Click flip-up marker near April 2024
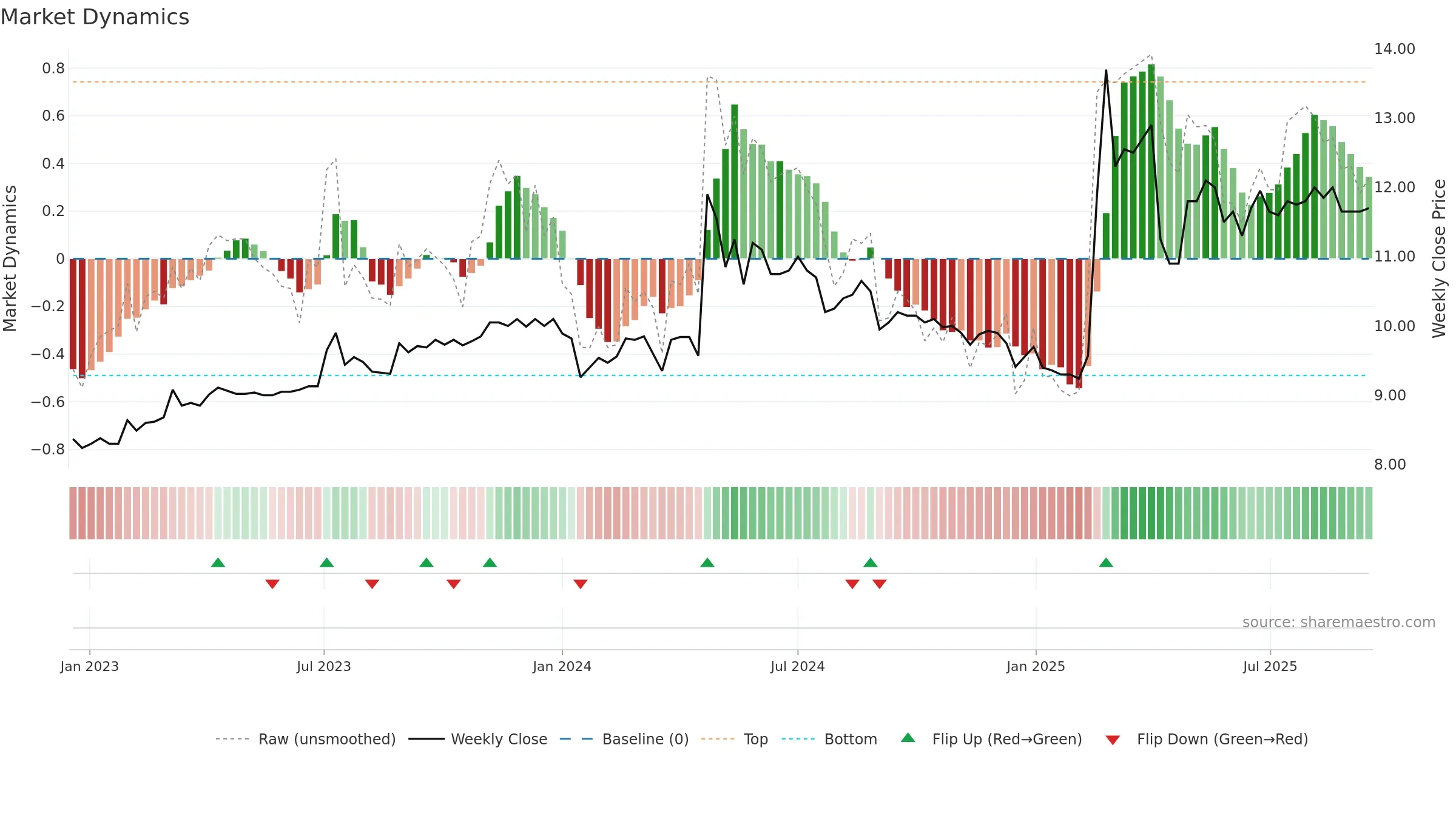This screenshot has height=819, width=1456. pos(707,562)
